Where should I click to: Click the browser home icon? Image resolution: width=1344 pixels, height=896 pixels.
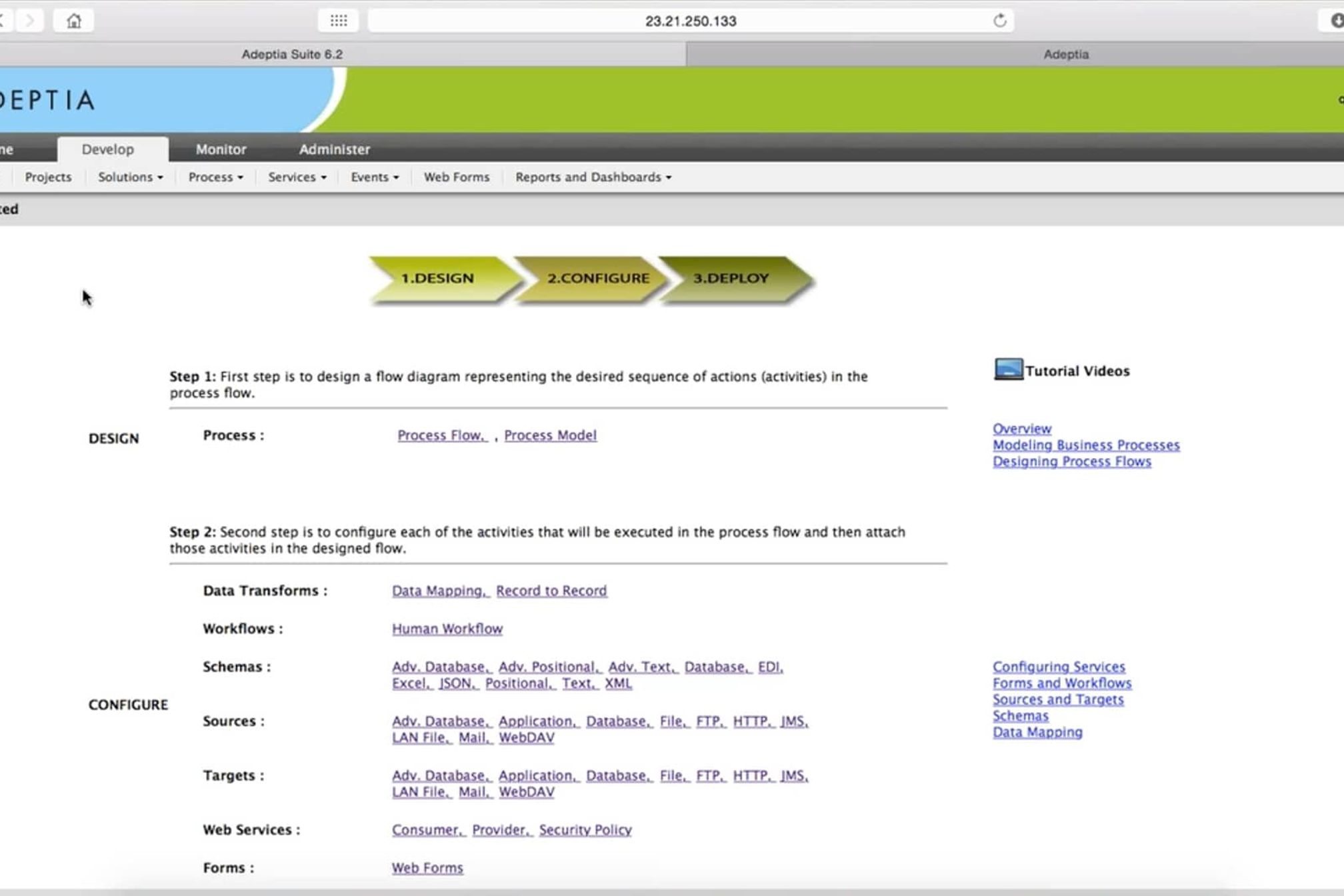(x=73, y=21)
